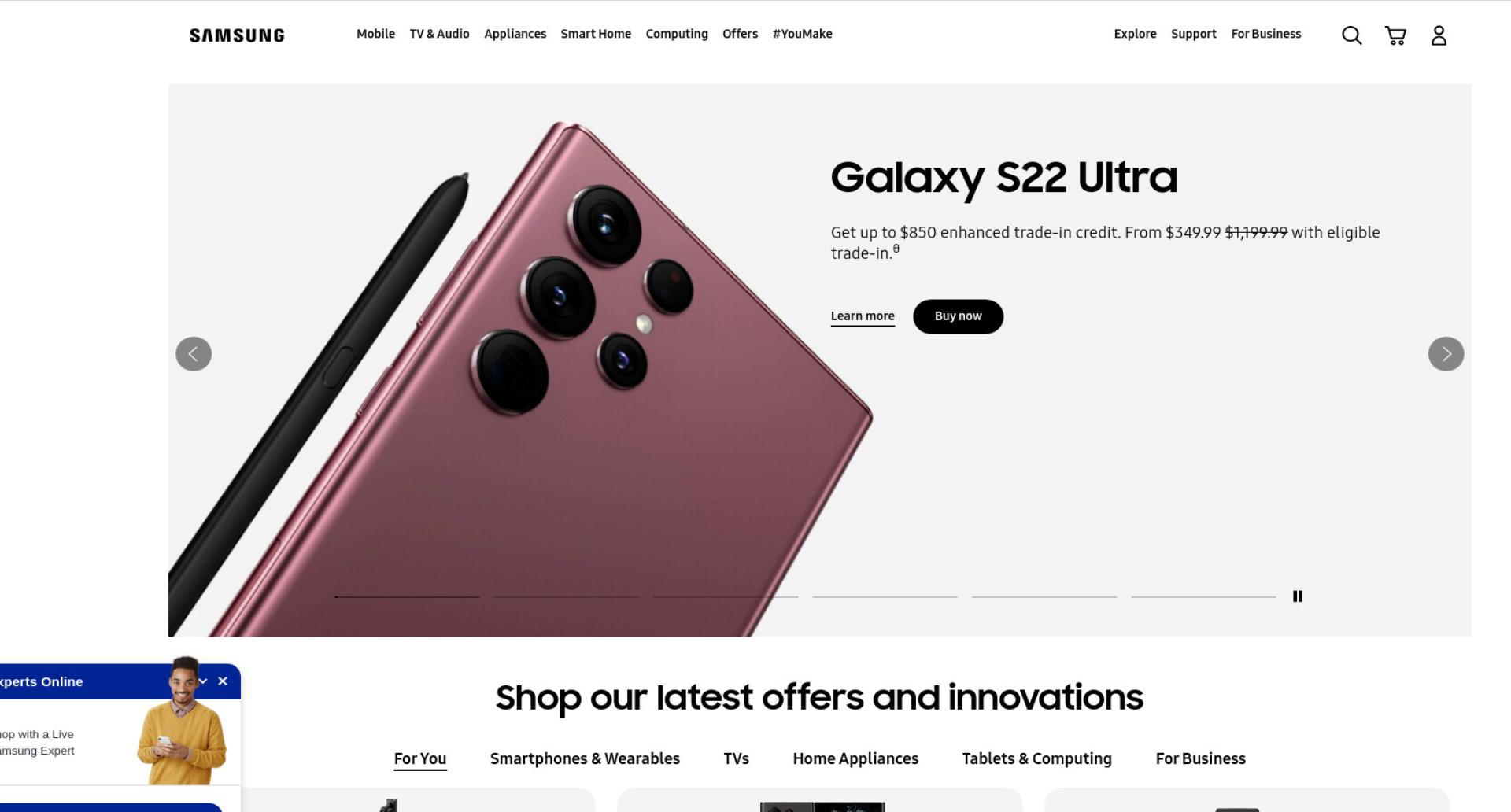The height and width of the screenshot is (812, 1511).
Task: Open the shopping cart icon
Action: coord(1395,35)
